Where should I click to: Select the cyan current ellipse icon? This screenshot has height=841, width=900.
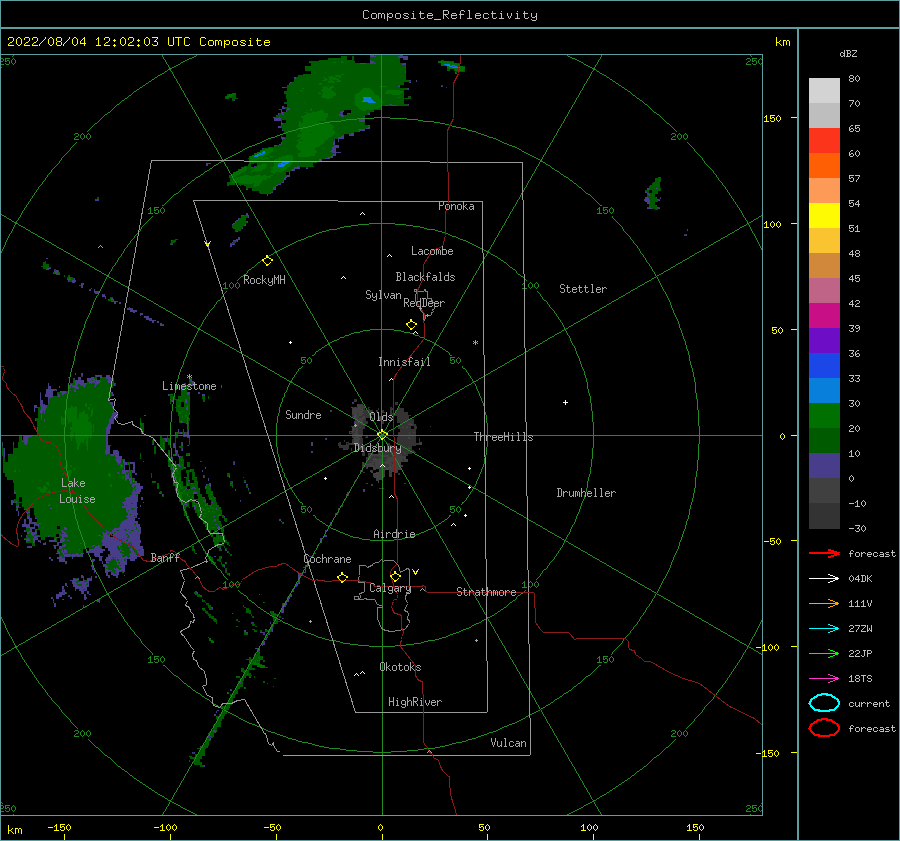(824, 703)
